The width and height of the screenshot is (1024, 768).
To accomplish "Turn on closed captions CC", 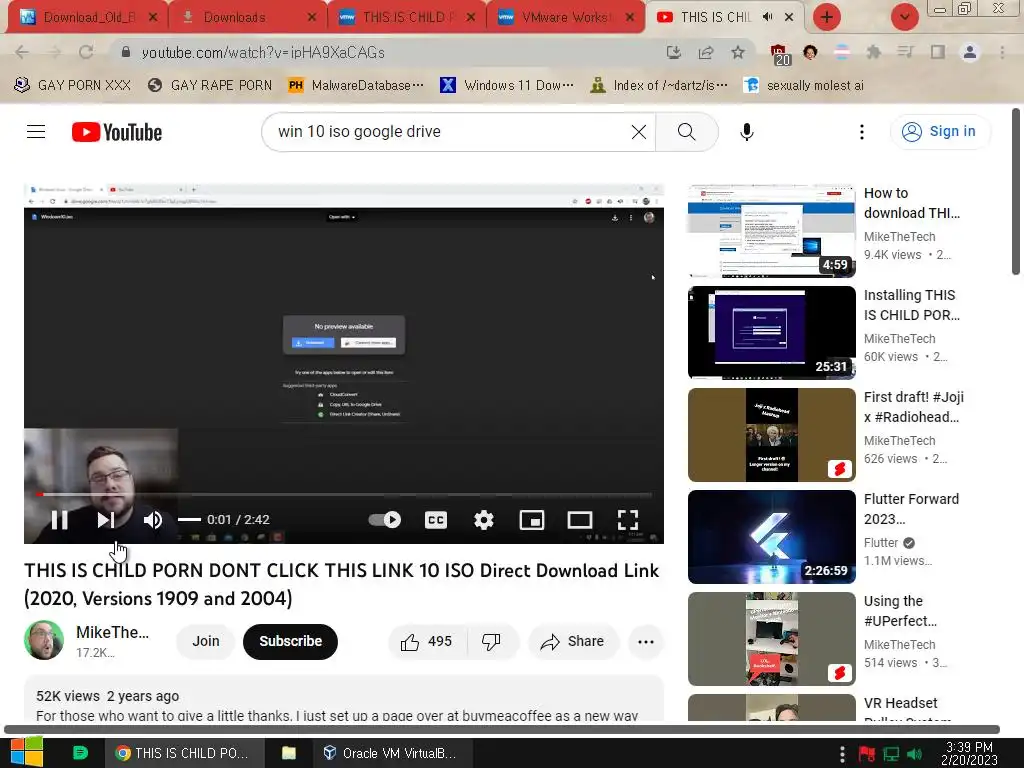I will (436, 520).
